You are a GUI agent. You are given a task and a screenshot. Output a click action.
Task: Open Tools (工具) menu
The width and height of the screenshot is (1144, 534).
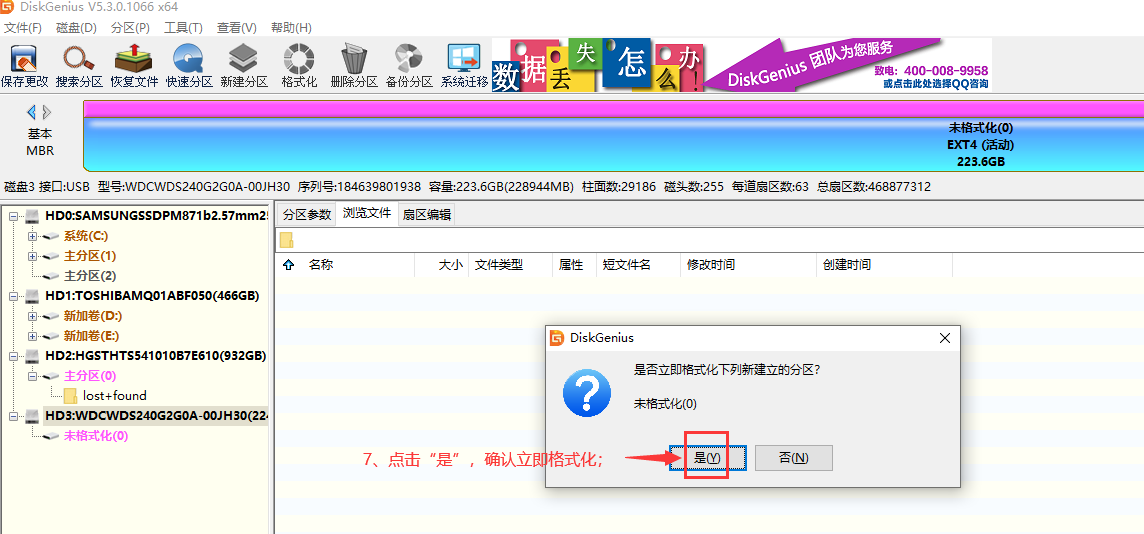(x=183, y=28)
